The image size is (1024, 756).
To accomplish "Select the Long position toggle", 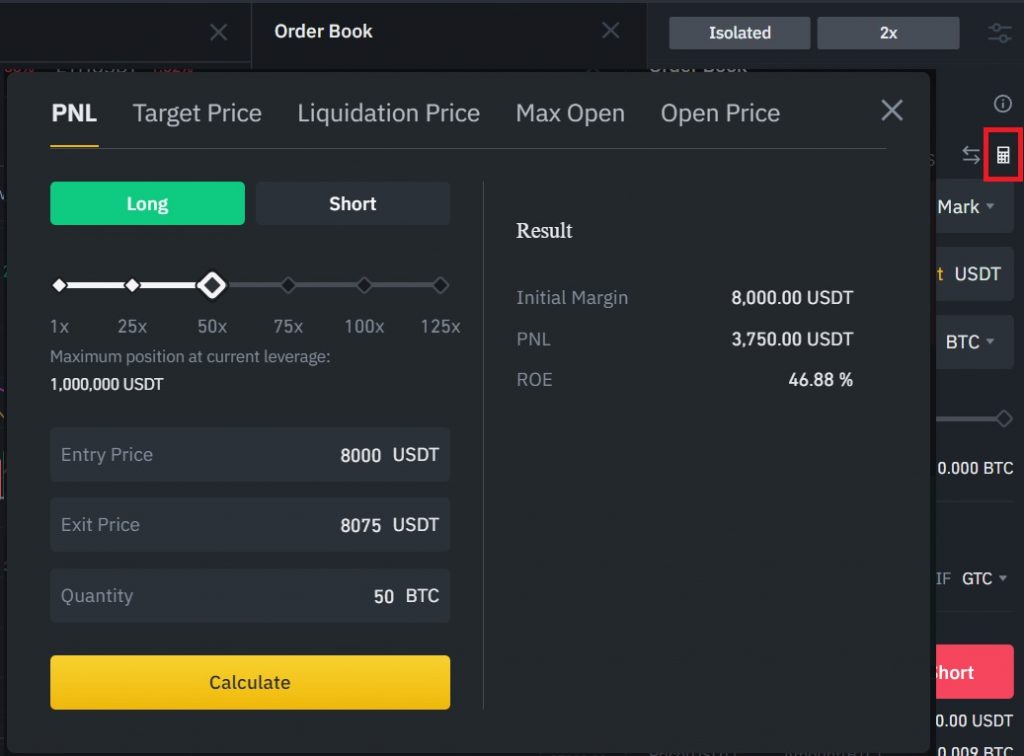I will 147,203.
